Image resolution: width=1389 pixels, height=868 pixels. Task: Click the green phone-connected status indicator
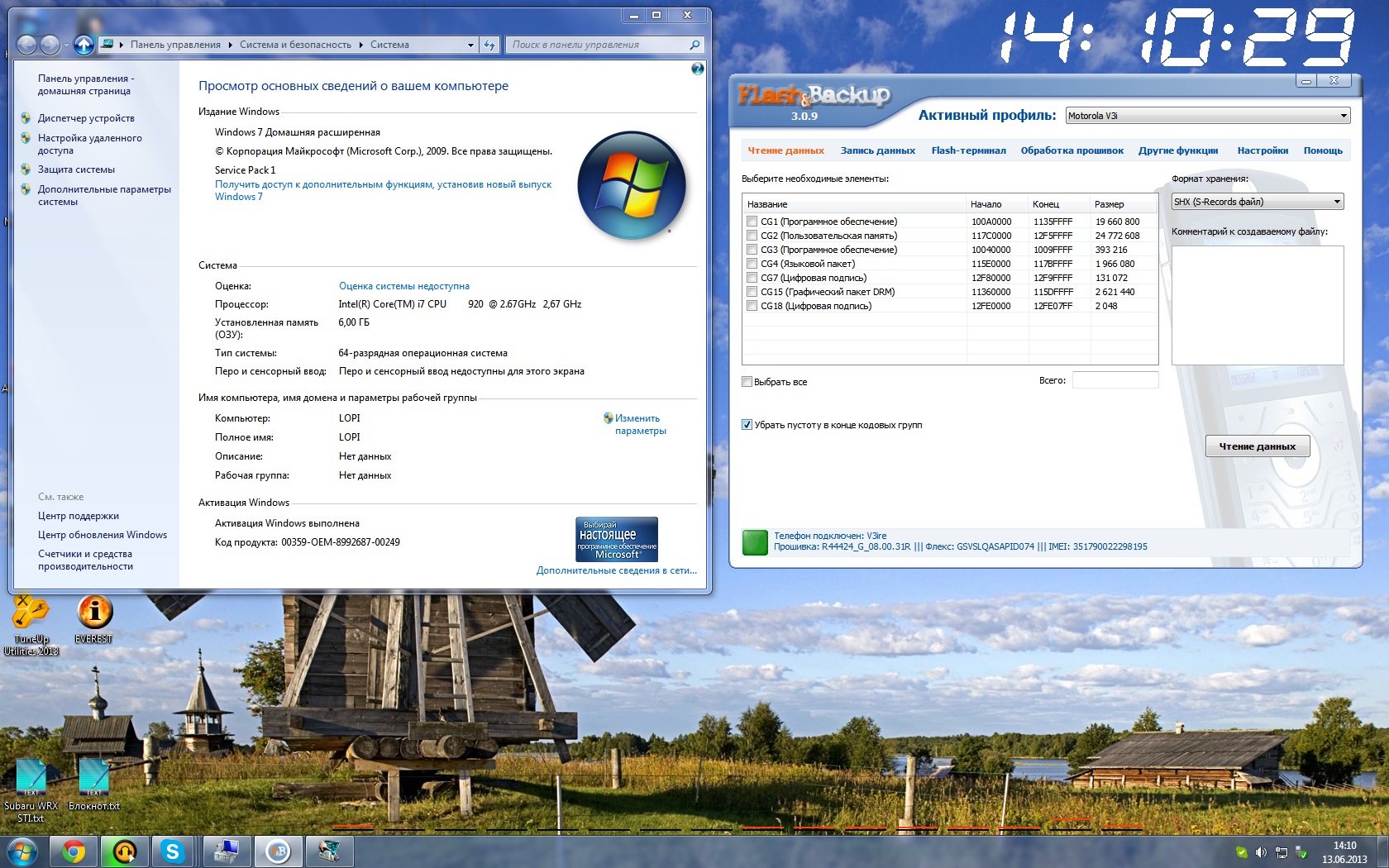pyautogui.click(x=755, y=542)
